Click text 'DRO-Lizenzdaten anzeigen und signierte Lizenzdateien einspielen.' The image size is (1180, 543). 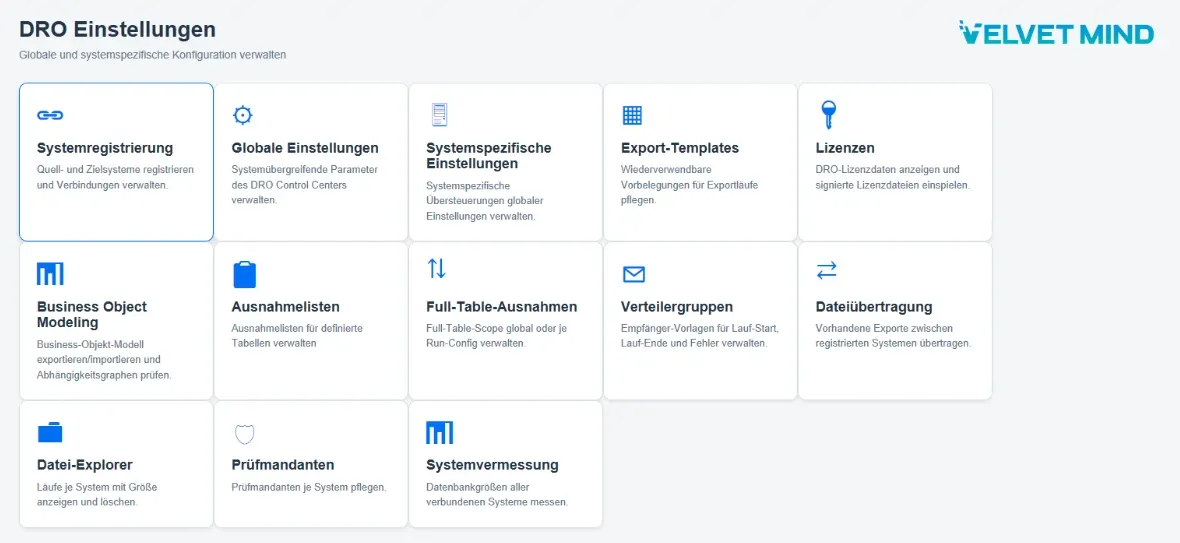(x=893, y=177)
